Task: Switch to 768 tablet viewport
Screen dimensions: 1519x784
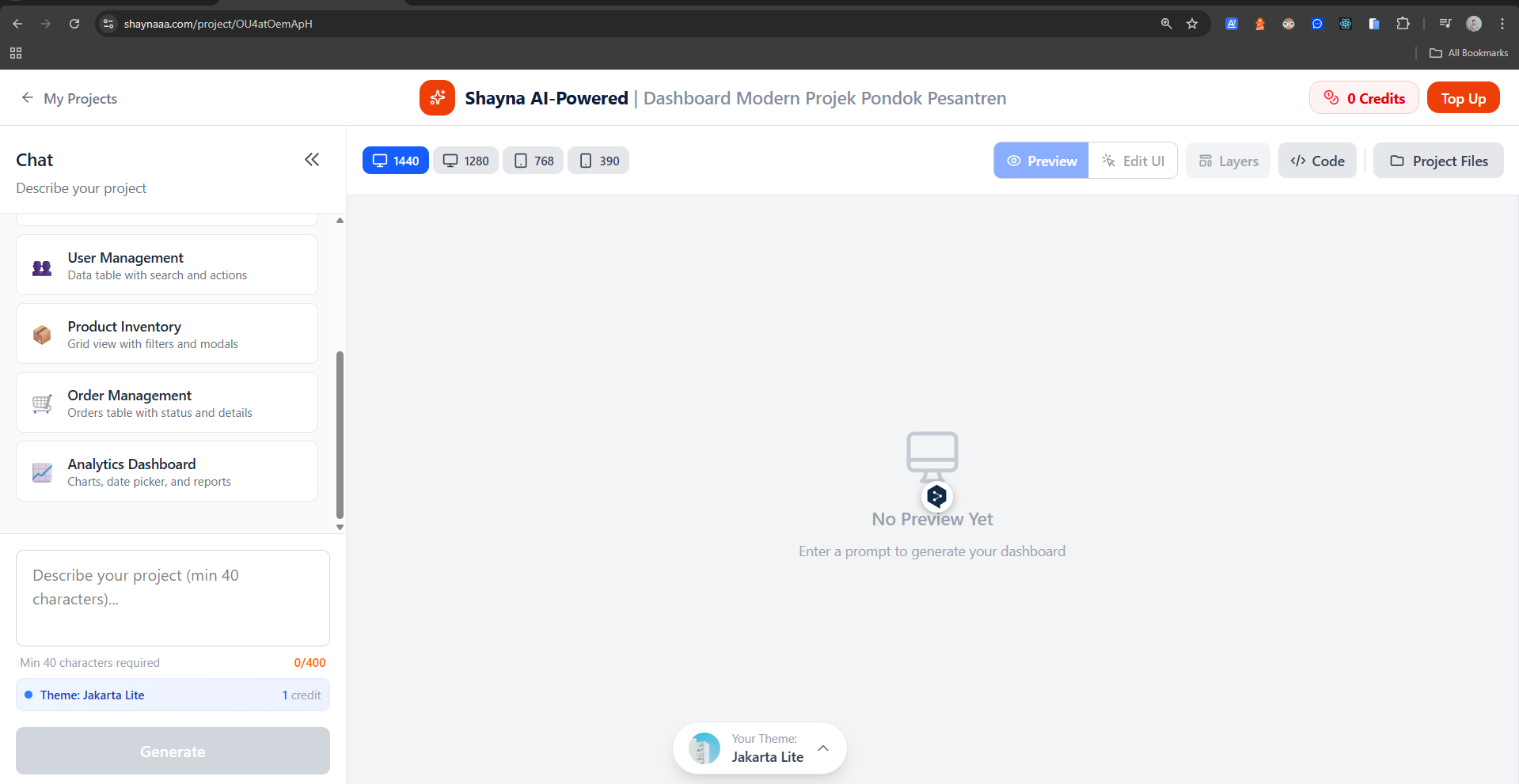Action: [x=533, y=161]
